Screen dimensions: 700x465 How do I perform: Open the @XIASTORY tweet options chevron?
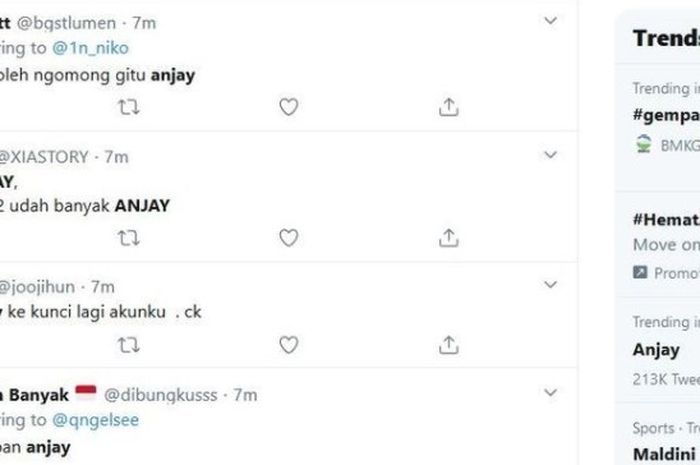click(x=550, y=155)
